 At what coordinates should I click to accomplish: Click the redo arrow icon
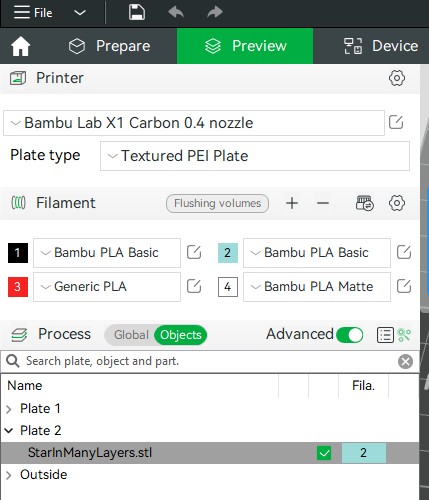pyautogui.click(x=215, y=13)
